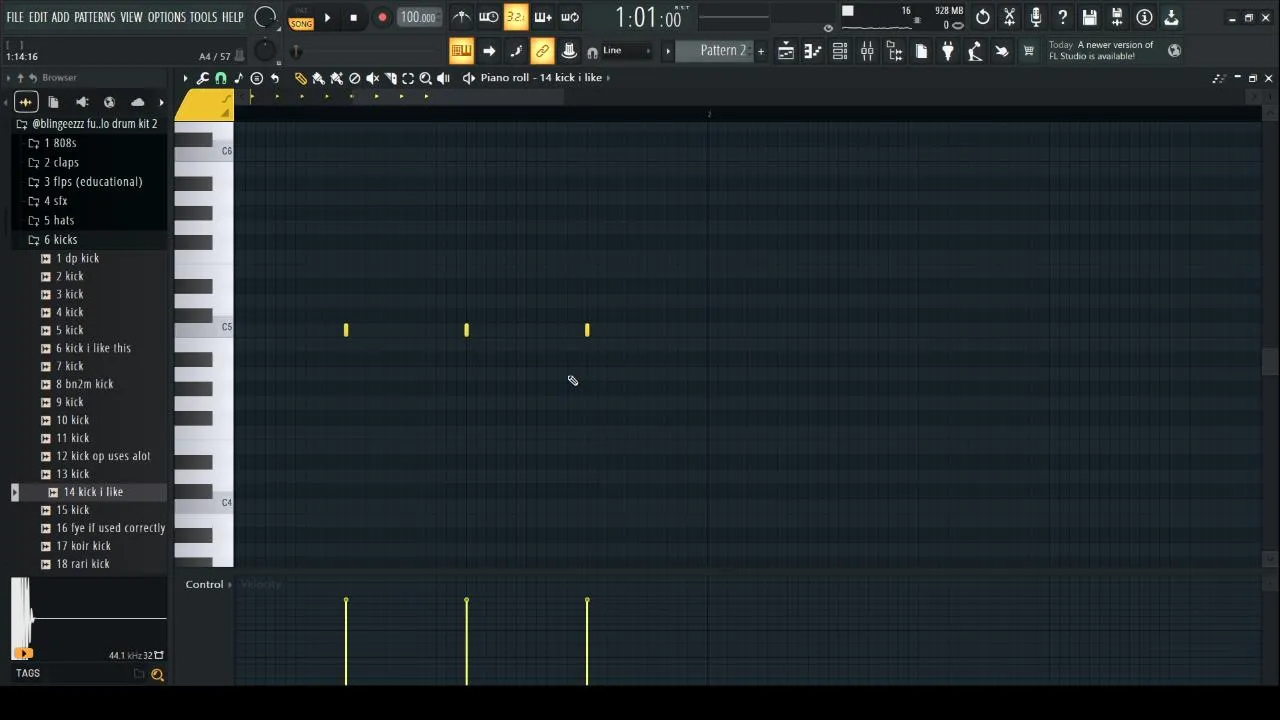Toggle the metronome button
Viewport: 1280px width, 720px height.
pyautogui.click(x=461, y=17)
